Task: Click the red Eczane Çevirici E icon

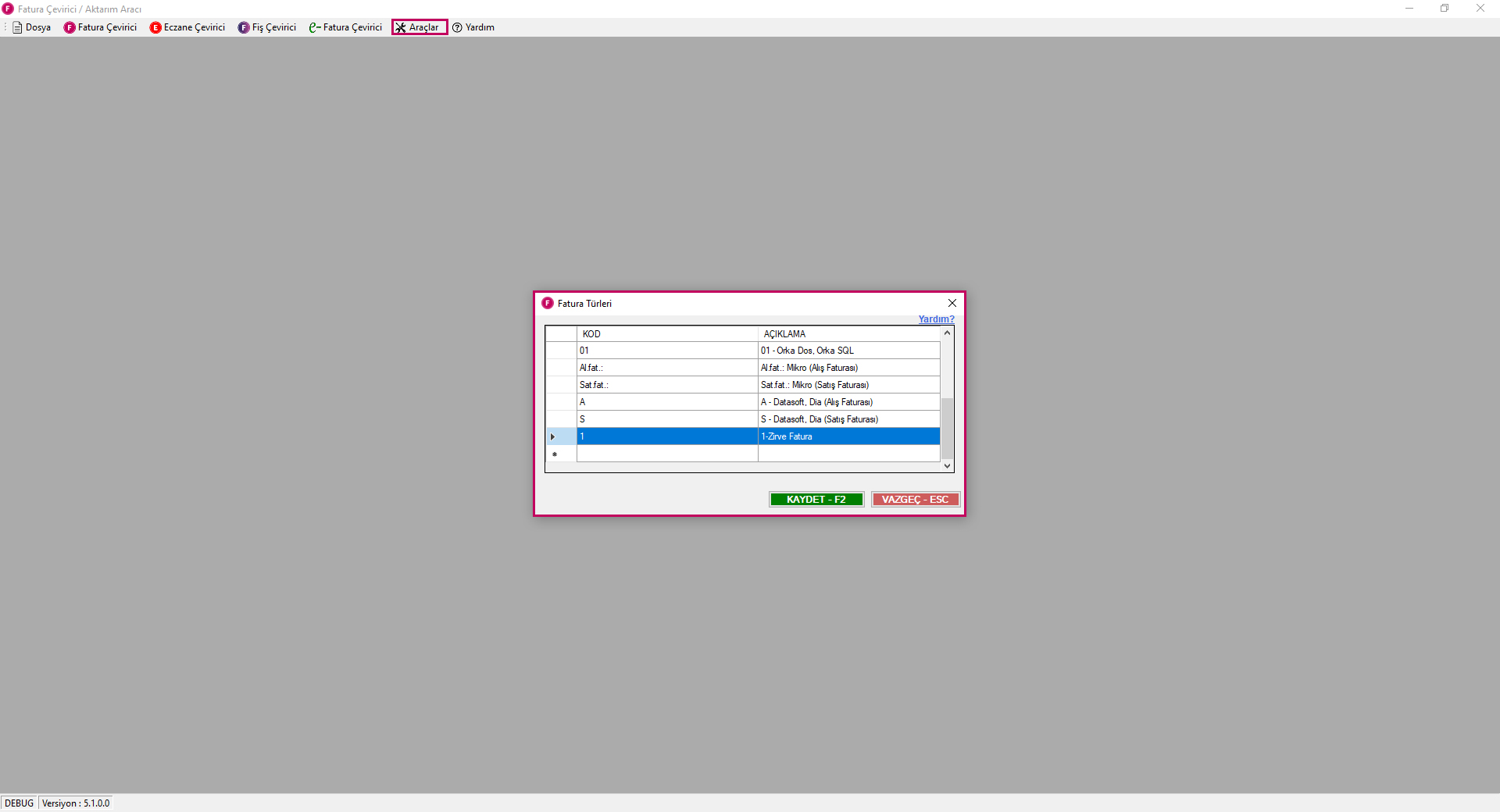Action: [x=155, y=27]
